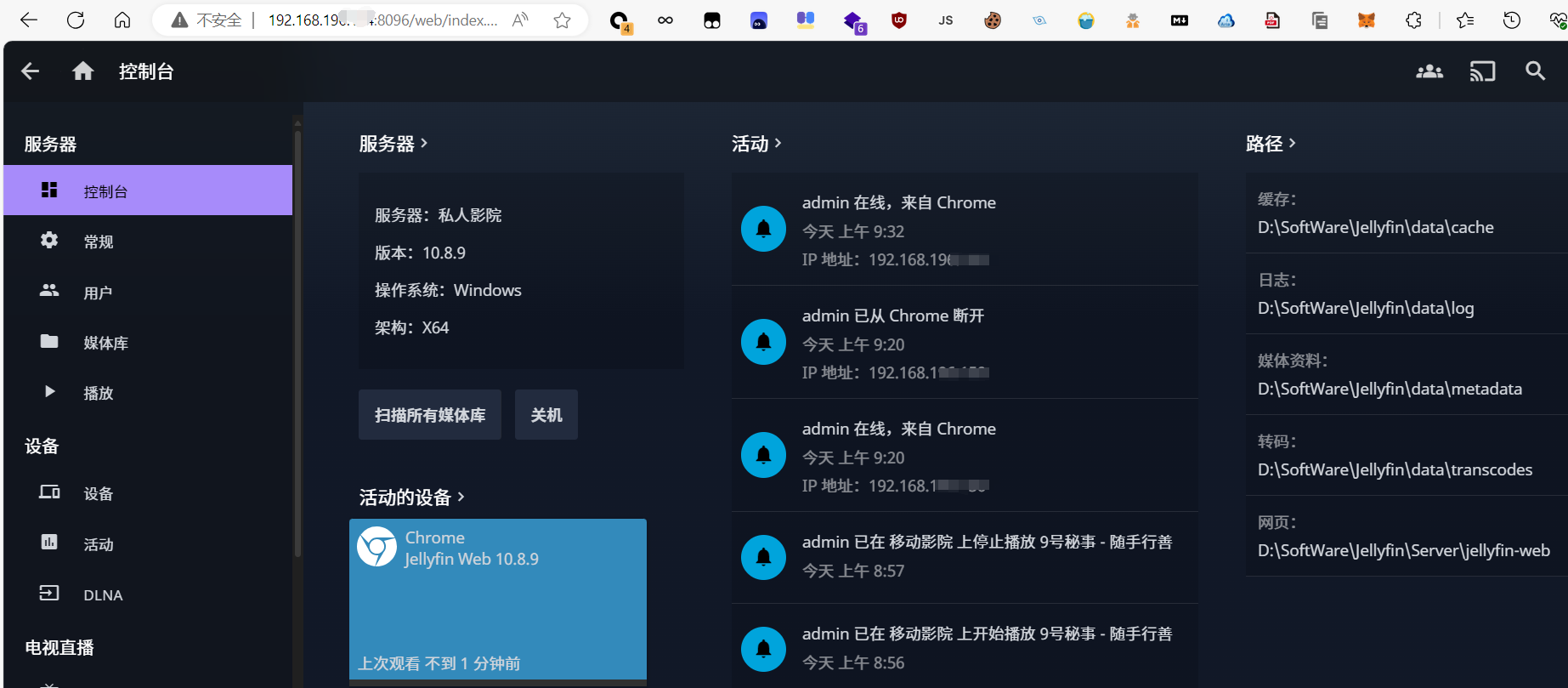Viewport: 1568px width, 688px height.
Task: Go to Jellyfin home via house icon
Action: coord(83,71)
